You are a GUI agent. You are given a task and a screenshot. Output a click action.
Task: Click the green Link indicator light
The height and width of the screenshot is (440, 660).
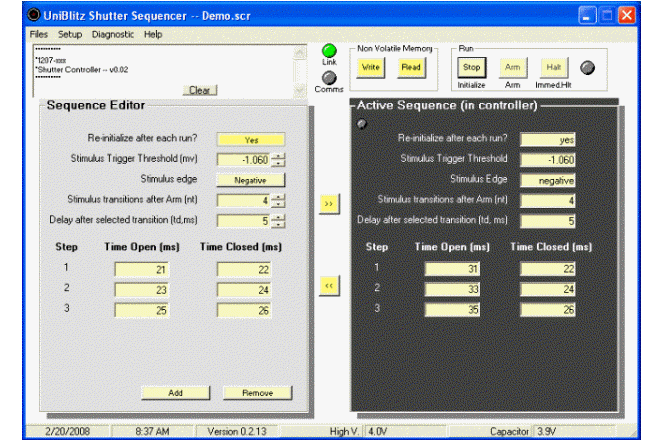(329, 50)
